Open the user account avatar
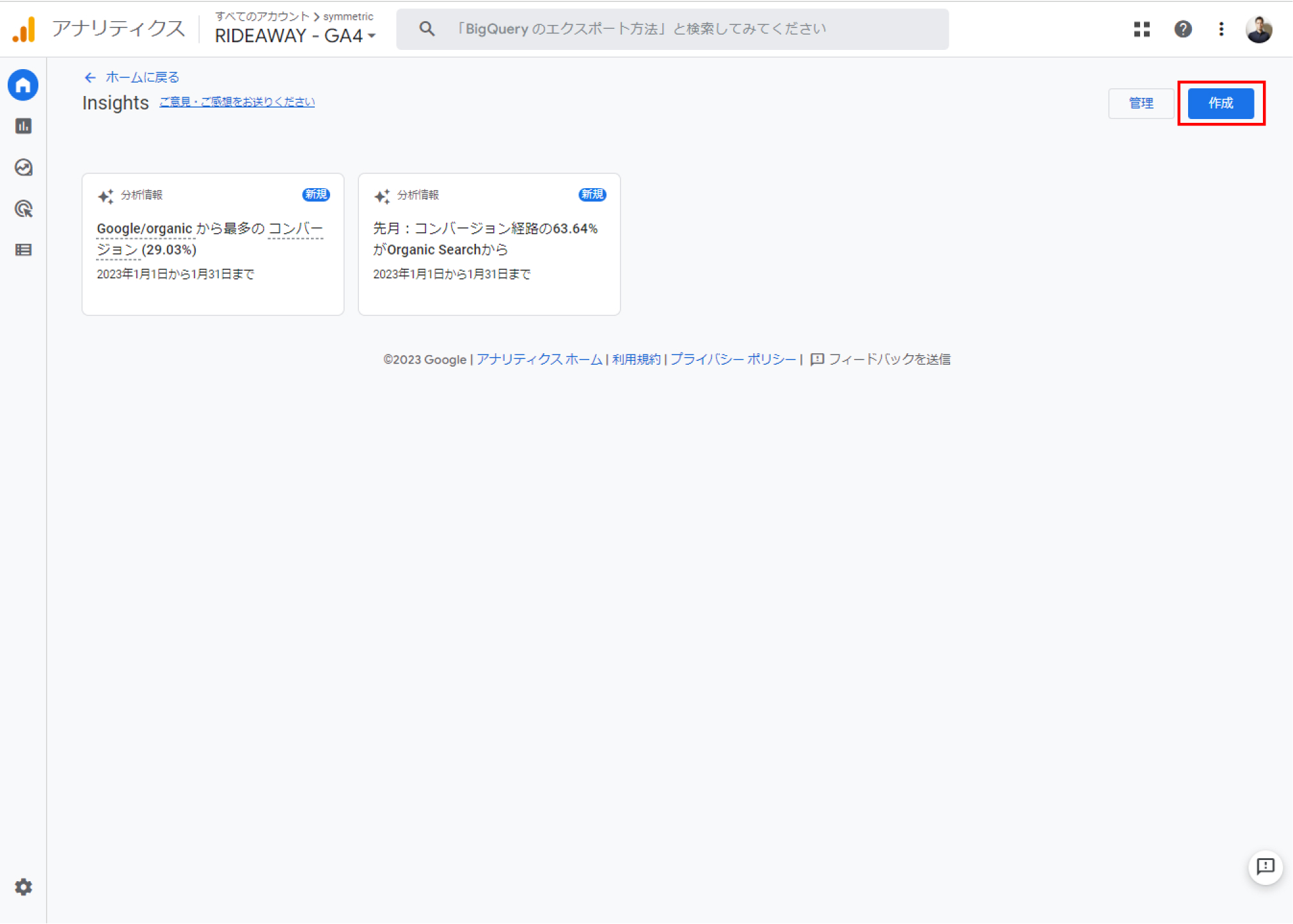1293x924 pixels. coord(1259,29)
